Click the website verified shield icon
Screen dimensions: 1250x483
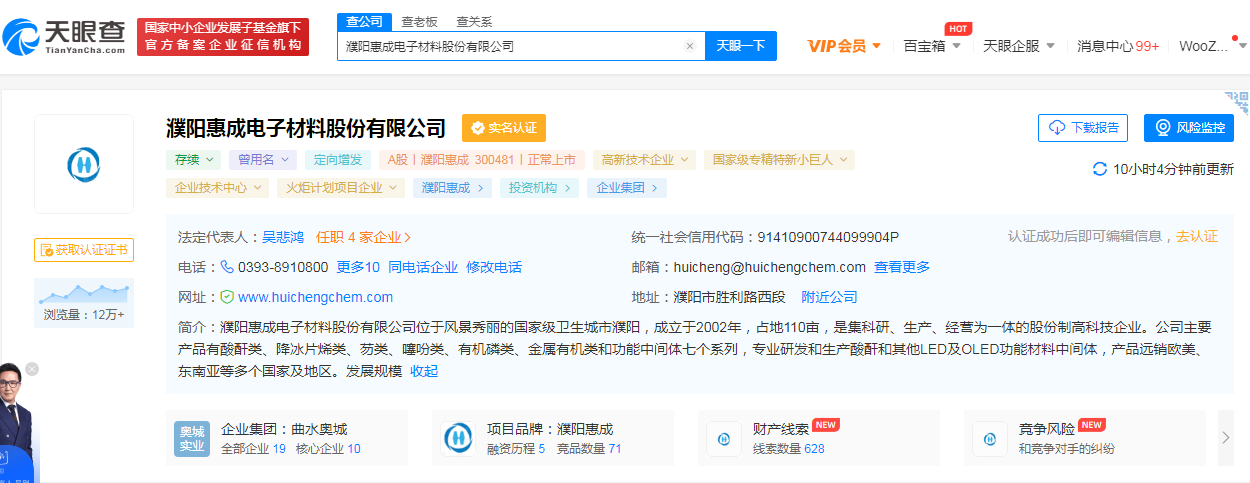[227, 297]
